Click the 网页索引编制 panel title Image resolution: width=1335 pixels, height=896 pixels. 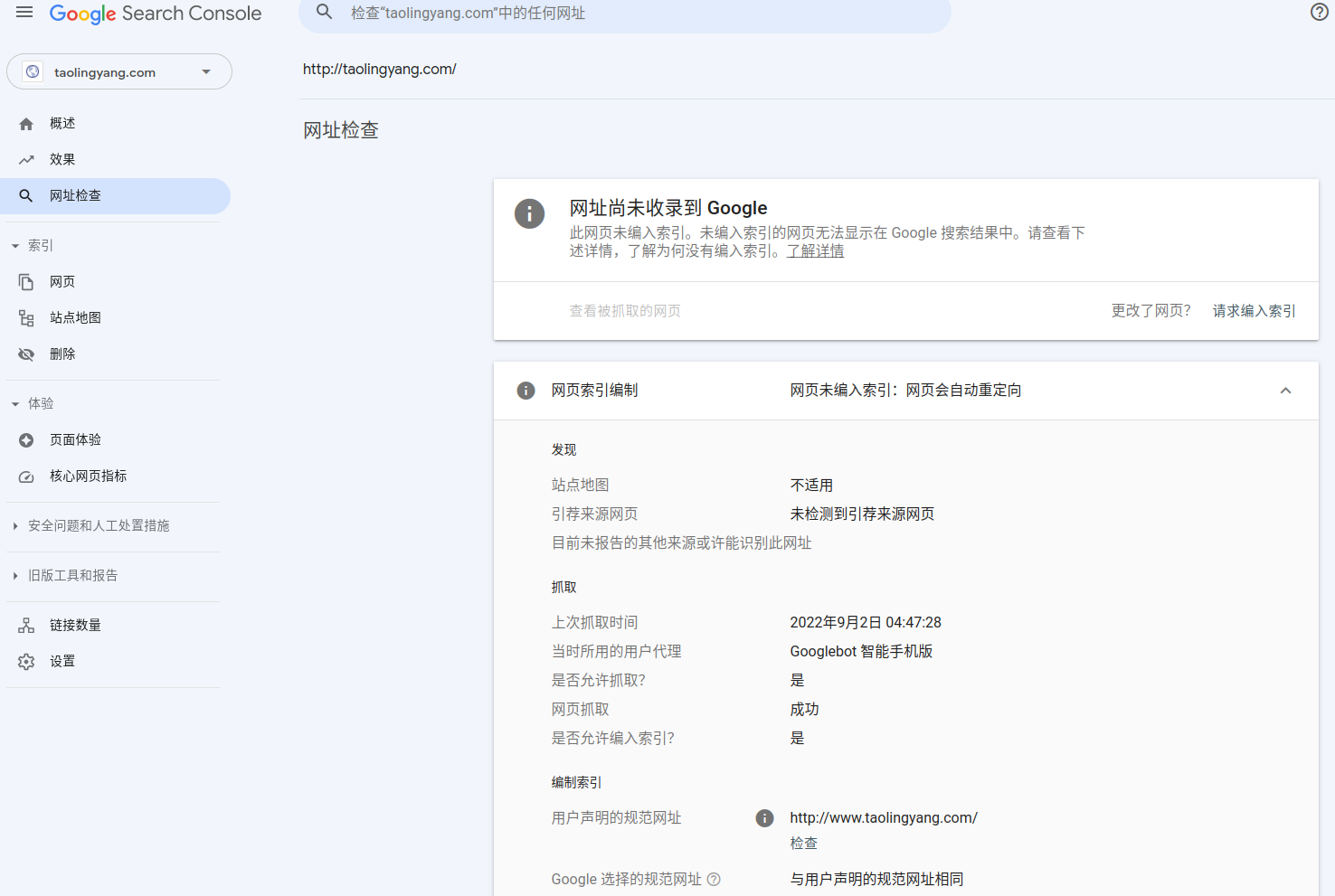(x=594, y=391)
